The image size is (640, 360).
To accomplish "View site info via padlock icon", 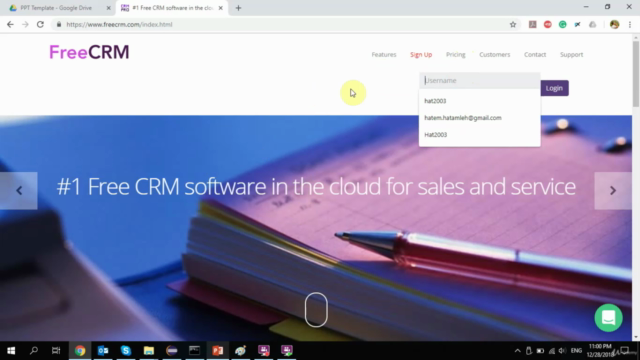I will click(59, 24).
